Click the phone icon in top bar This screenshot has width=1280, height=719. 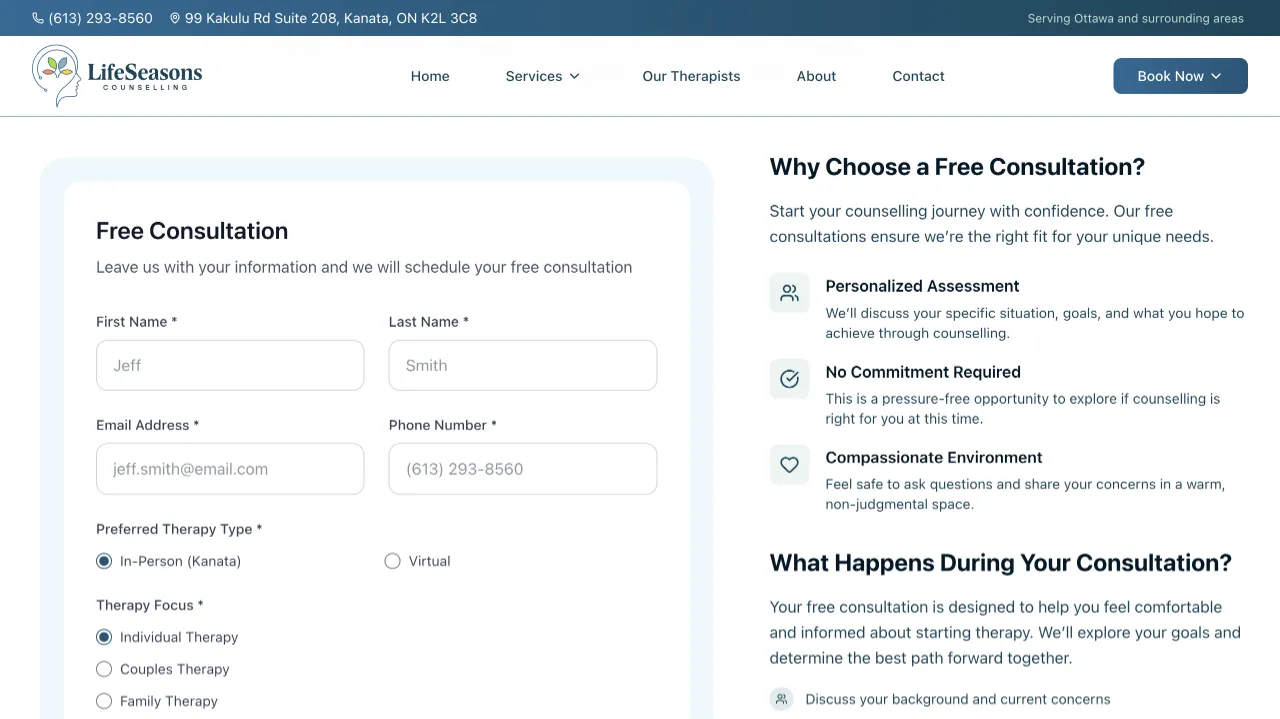click(x=38, y=18)
